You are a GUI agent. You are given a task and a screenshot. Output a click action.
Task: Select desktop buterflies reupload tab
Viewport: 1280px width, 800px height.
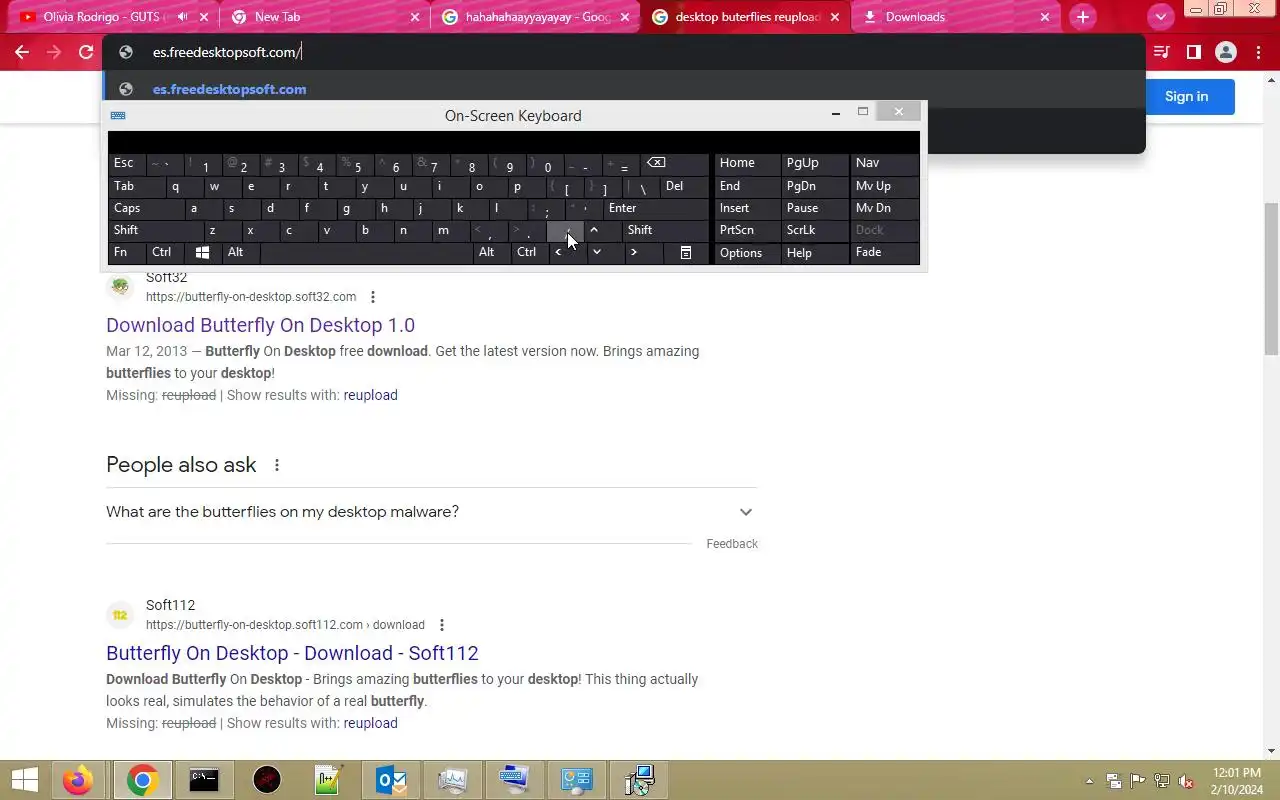pyautogui.click(x=746, y=17)
